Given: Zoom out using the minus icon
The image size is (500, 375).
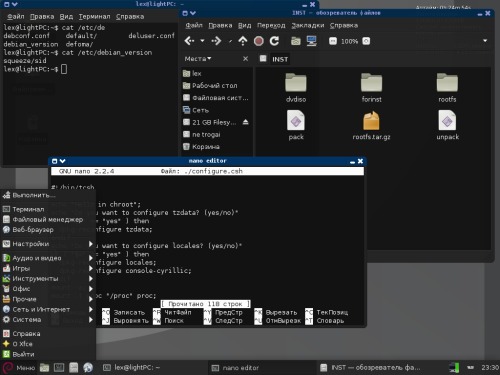Looking at the screenshot, I should click(333, 41).
